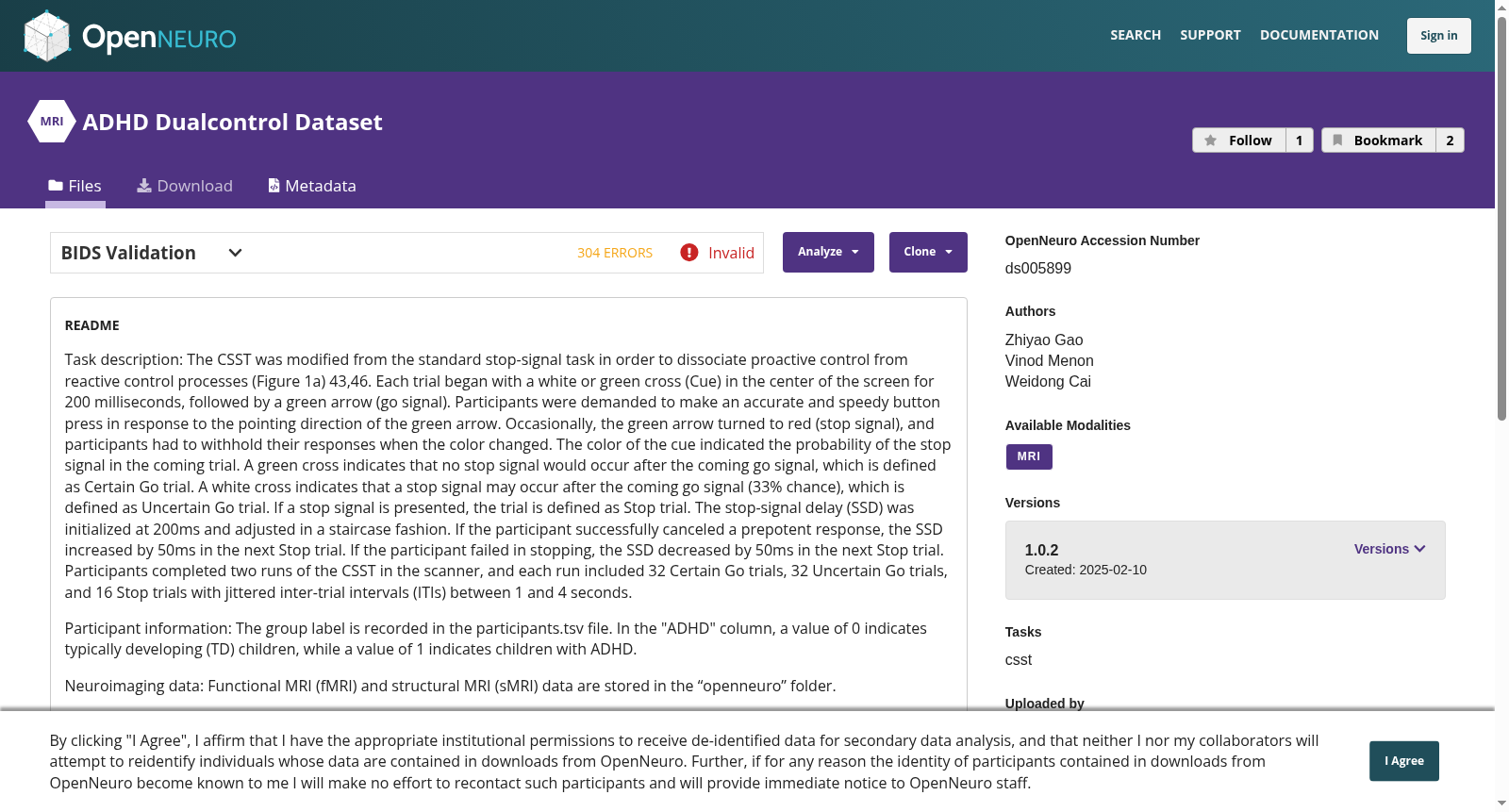Click the page vertical scrollbar thumb
Viewport: 1509px width, 812px height.
1501,217
